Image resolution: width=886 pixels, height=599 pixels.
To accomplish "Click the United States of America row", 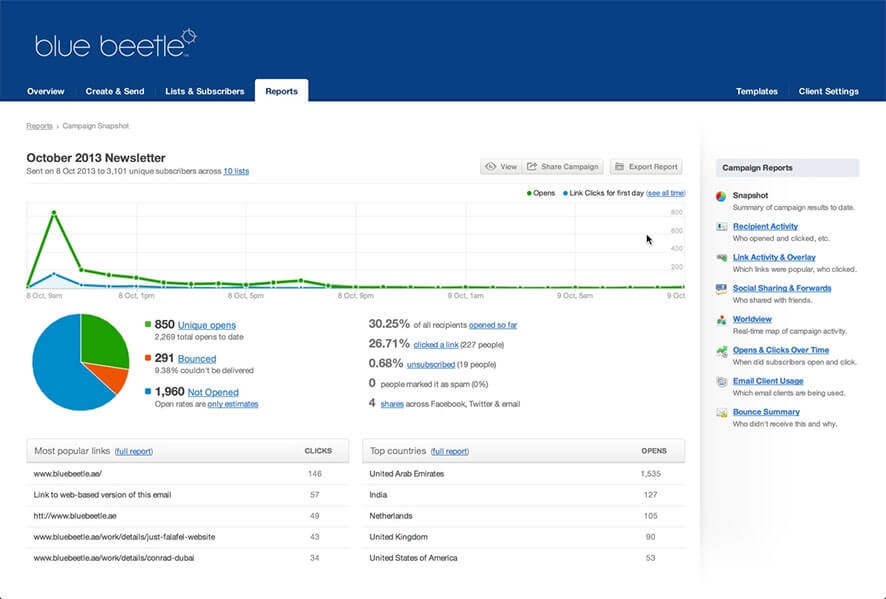I will click(x=524, y=558).
